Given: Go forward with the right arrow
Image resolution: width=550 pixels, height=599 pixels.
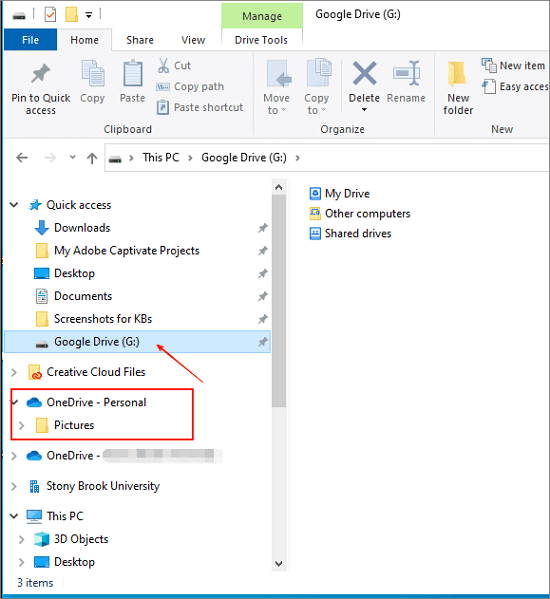Looking at the screenshot, I should pyautogui.click(x=50, y=157).
